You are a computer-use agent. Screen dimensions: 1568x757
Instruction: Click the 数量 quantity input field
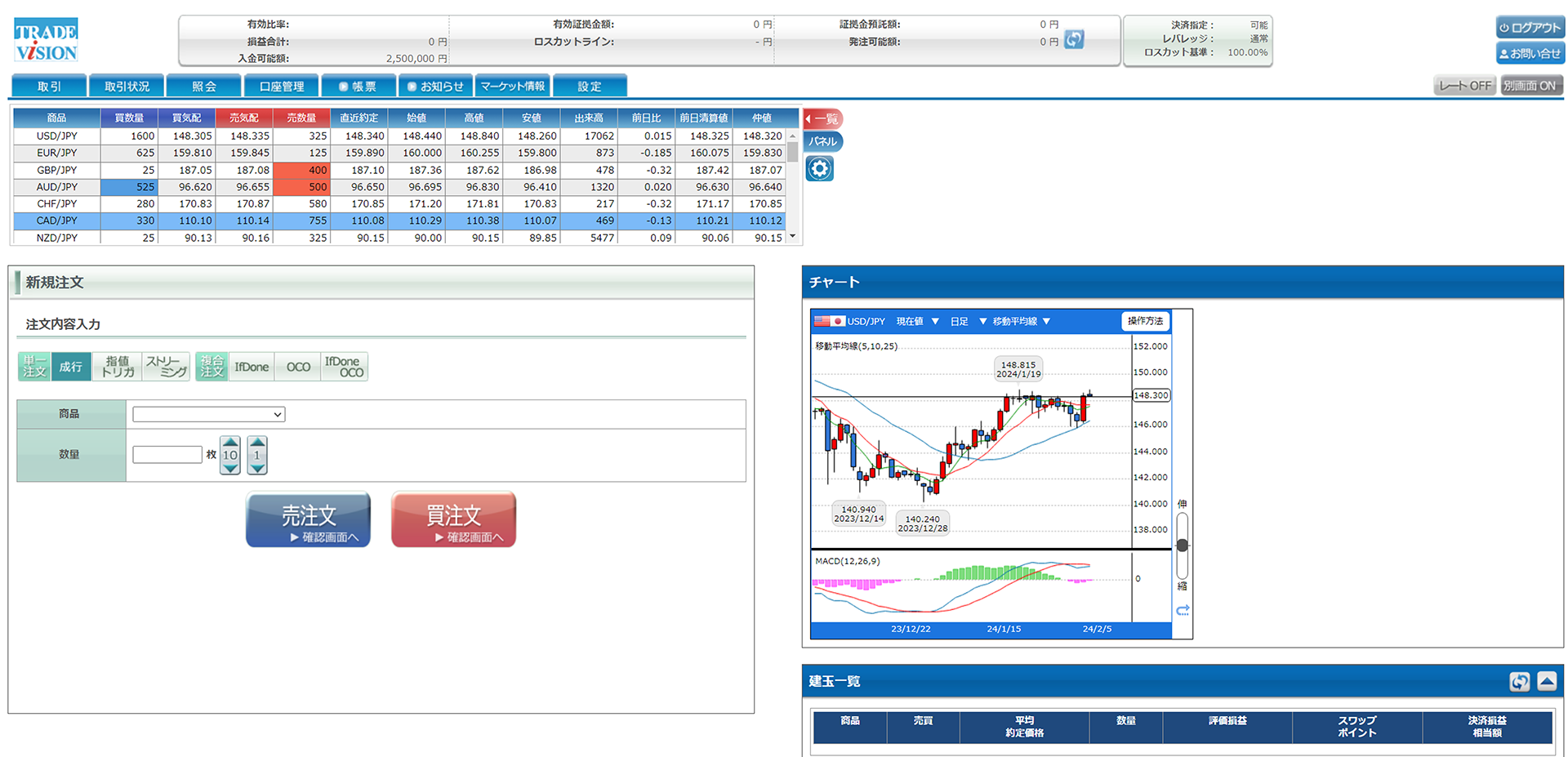(x=167, y=454)
